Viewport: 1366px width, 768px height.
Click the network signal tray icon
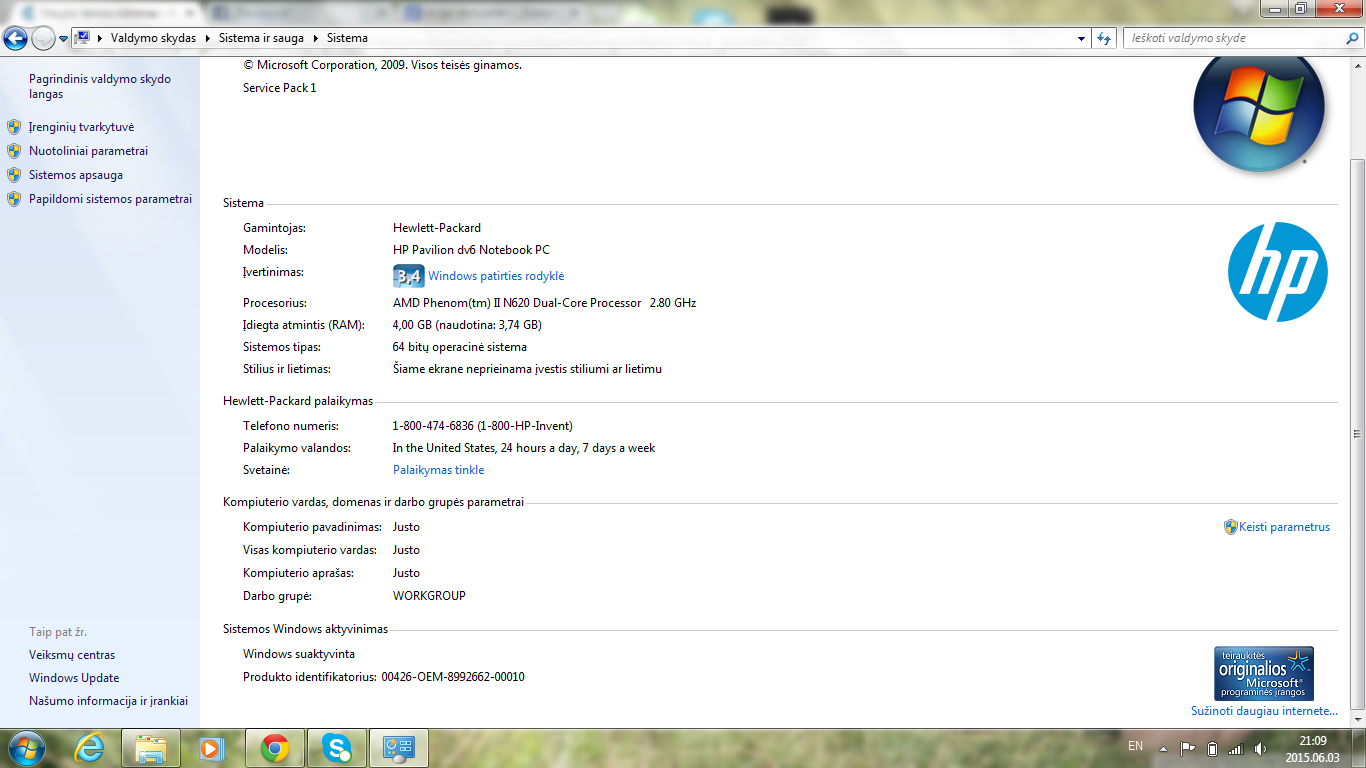[x=1235, y=748]
